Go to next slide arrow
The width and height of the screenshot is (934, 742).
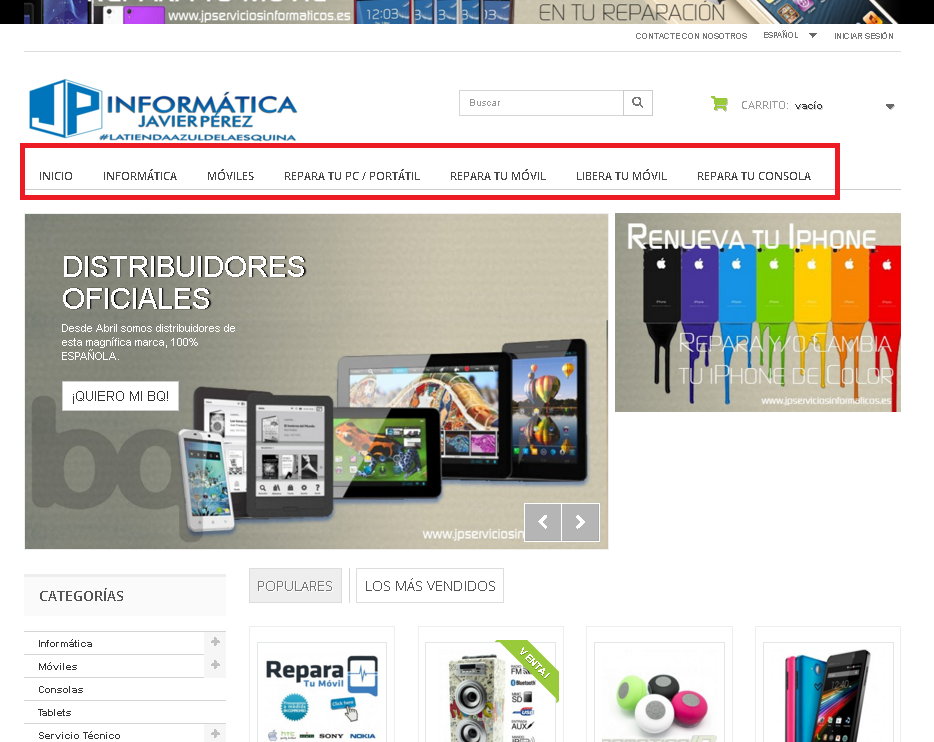(580, 522)
